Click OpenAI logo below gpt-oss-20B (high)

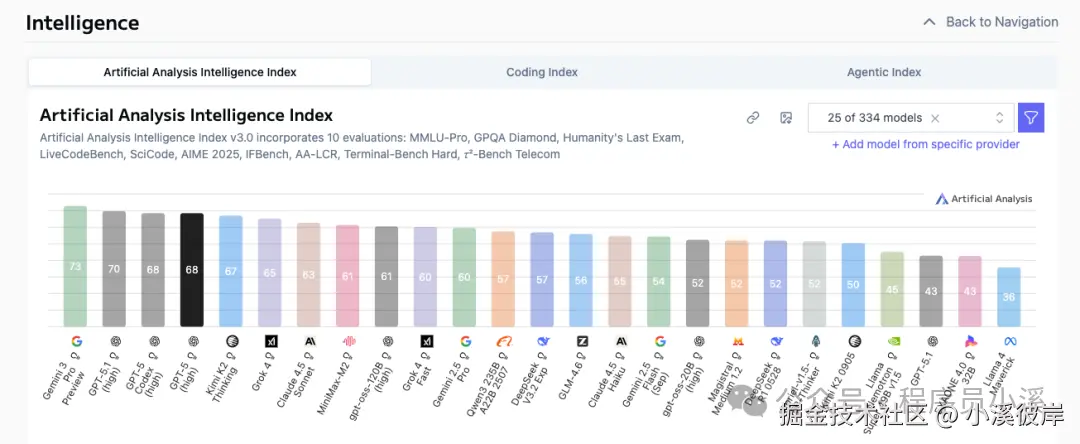point(698,341)
